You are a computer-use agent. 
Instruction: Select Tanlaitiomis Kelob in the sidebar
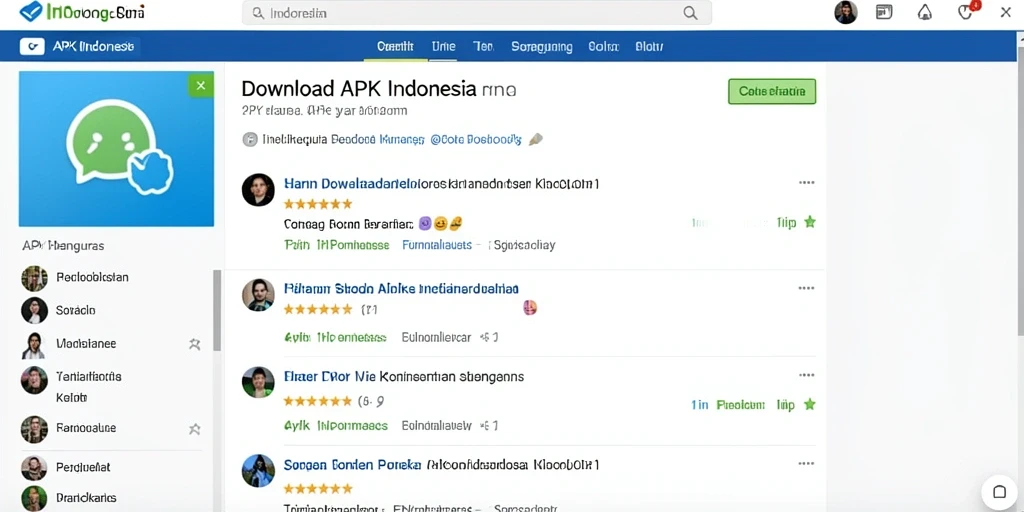pos(88,387)
